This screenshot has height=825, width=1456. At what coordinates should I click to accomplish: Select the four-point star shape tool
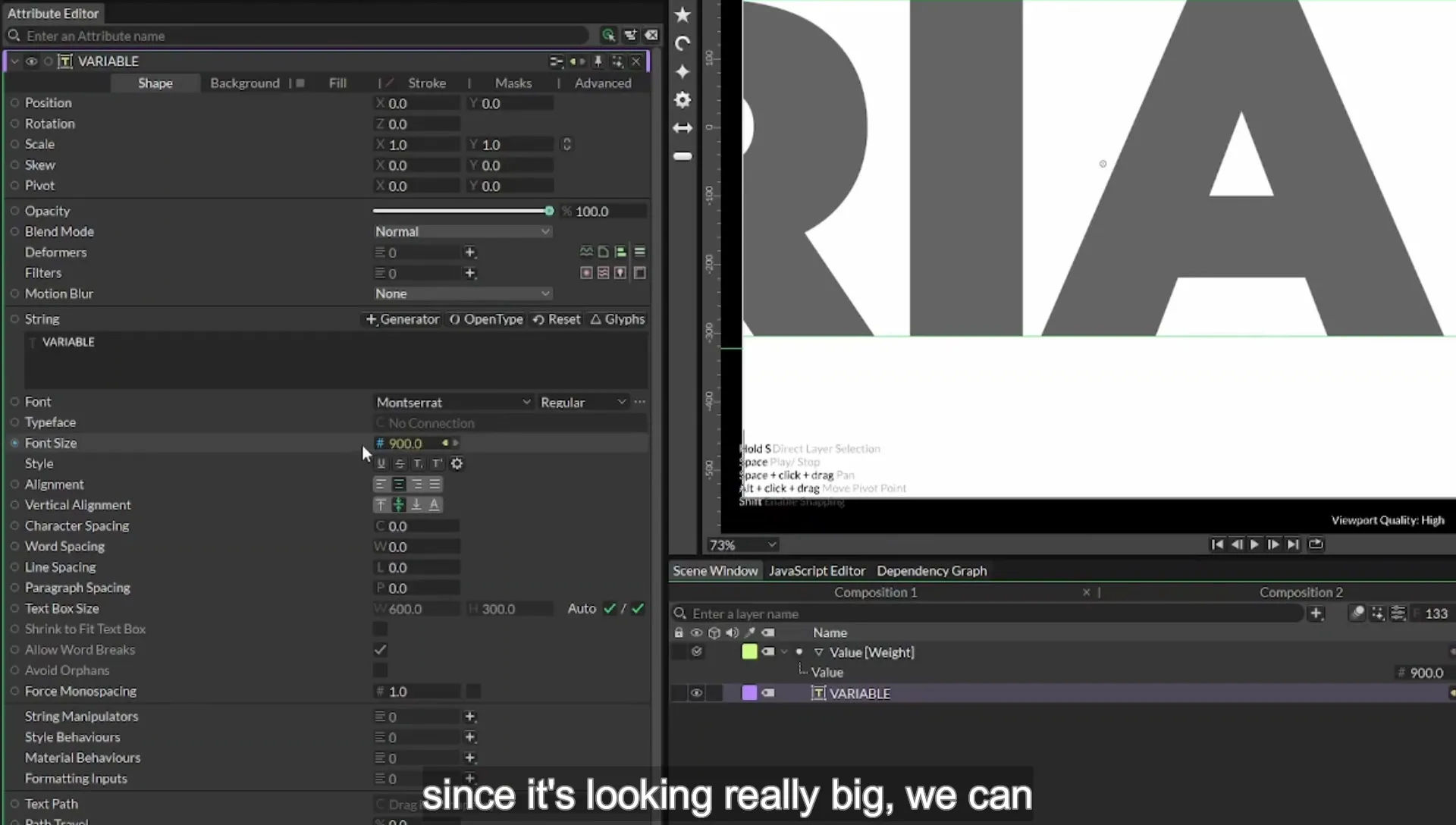point(682,71)
